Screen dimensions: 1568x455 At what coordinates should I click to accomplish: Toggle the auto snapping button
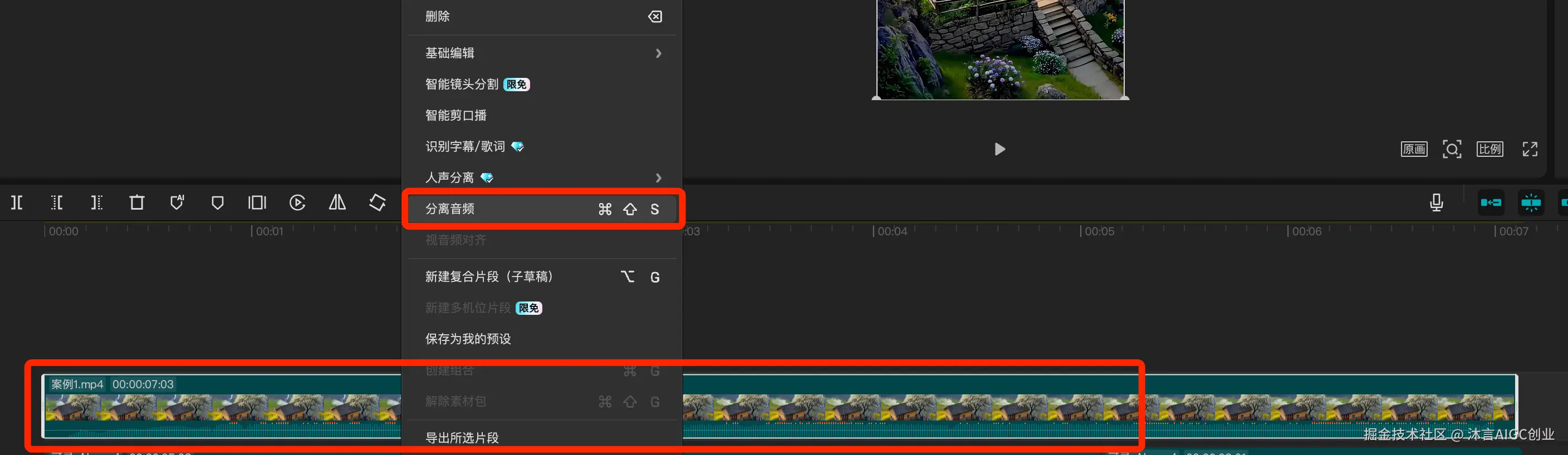1531,202
